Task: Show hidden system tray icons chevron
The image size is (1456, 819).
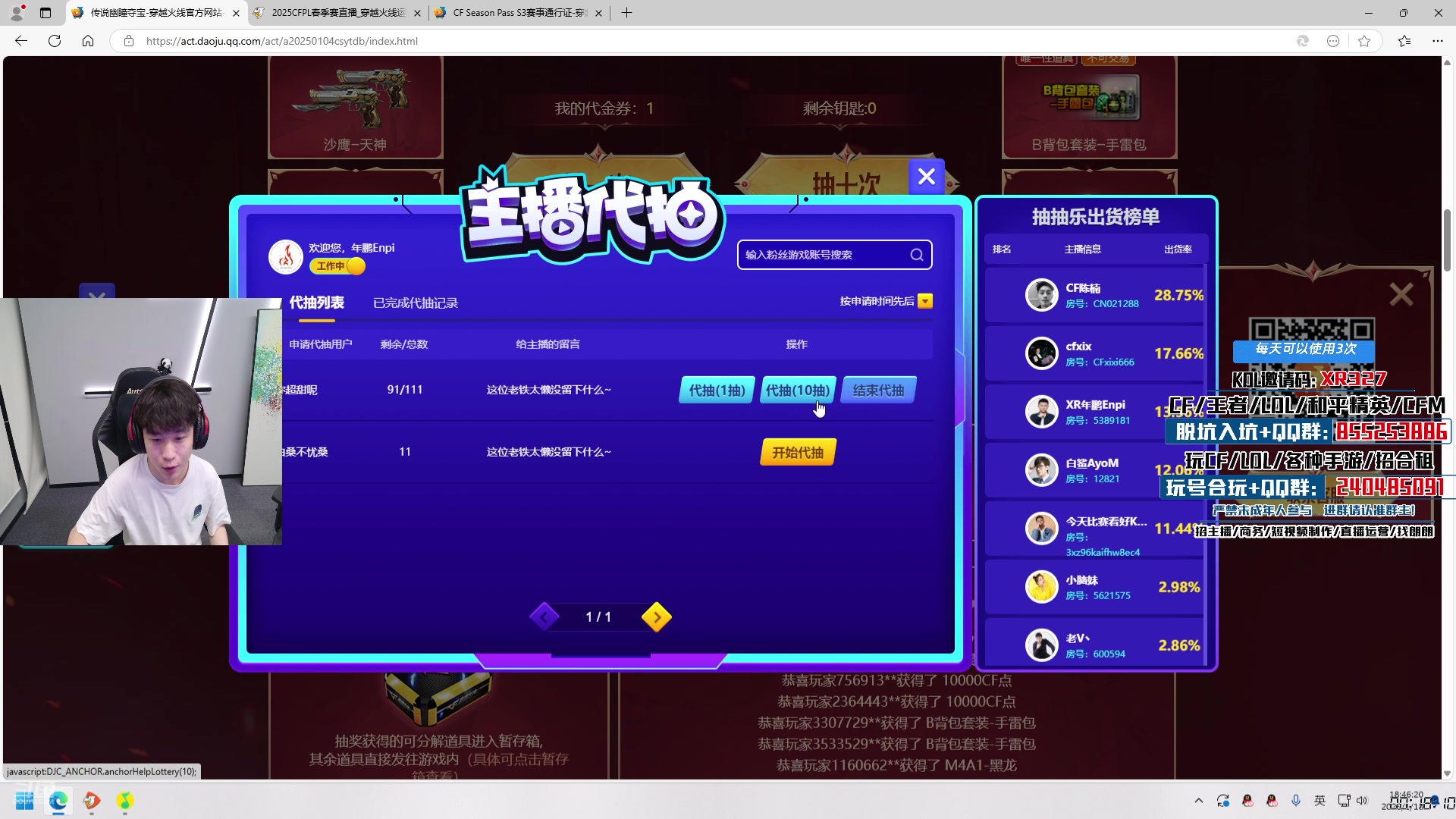Action: coord(1198,801)
